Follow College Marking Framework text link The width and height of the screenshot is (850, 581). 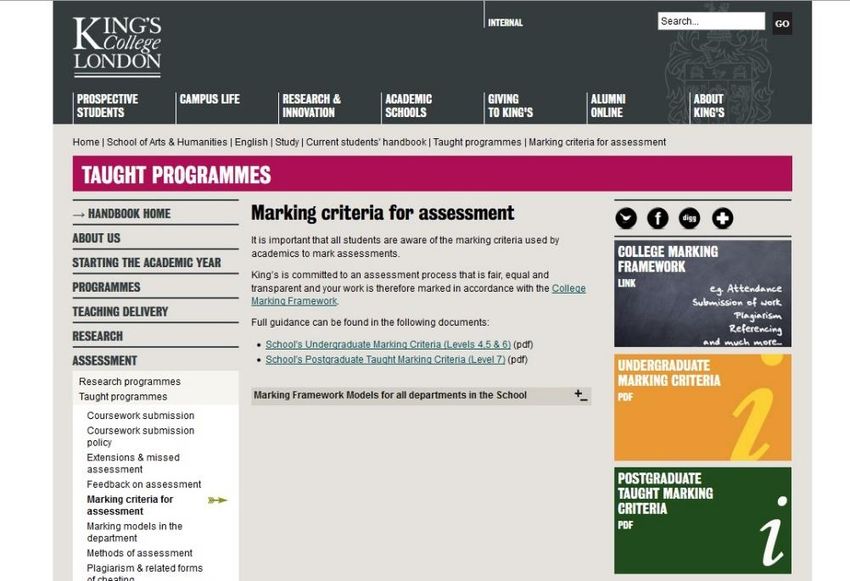tap(569, 288)
